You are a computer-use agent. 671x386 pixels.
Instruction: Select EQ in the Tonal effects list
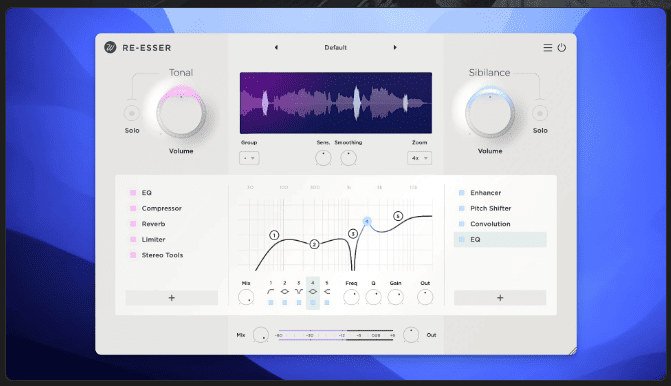147,193
